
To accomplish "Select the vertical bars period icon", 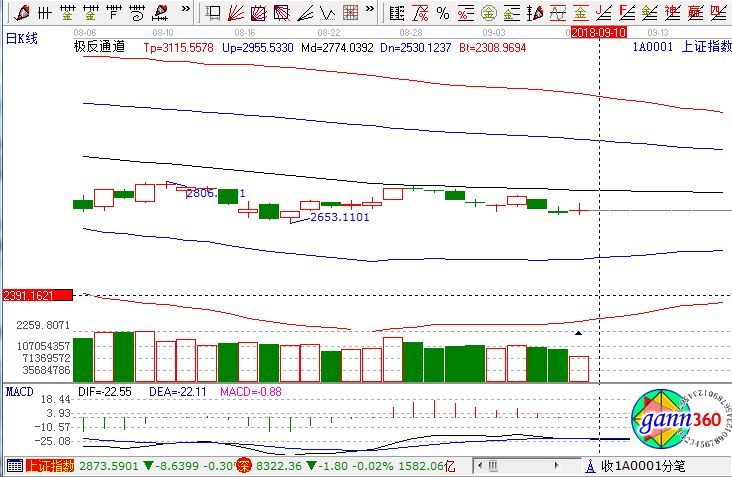I will 43,12.
